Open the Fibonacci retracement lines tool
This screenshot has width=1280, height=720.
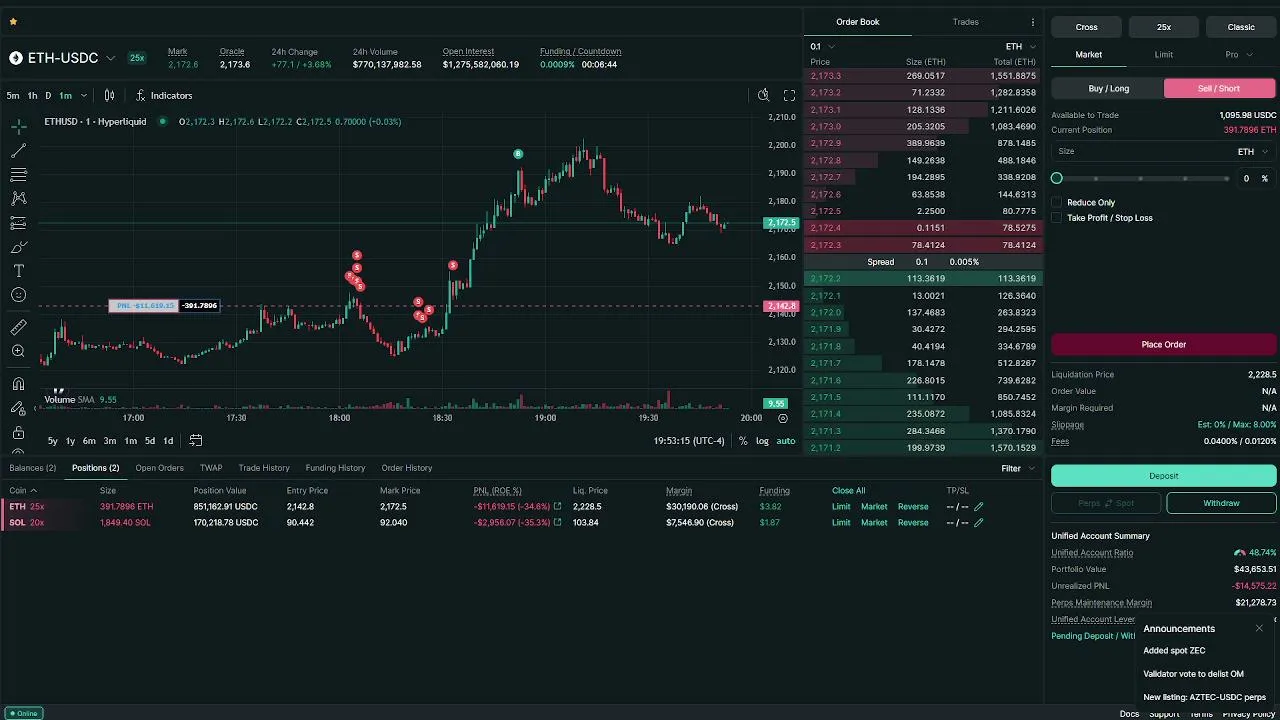(x=18, y=175)
